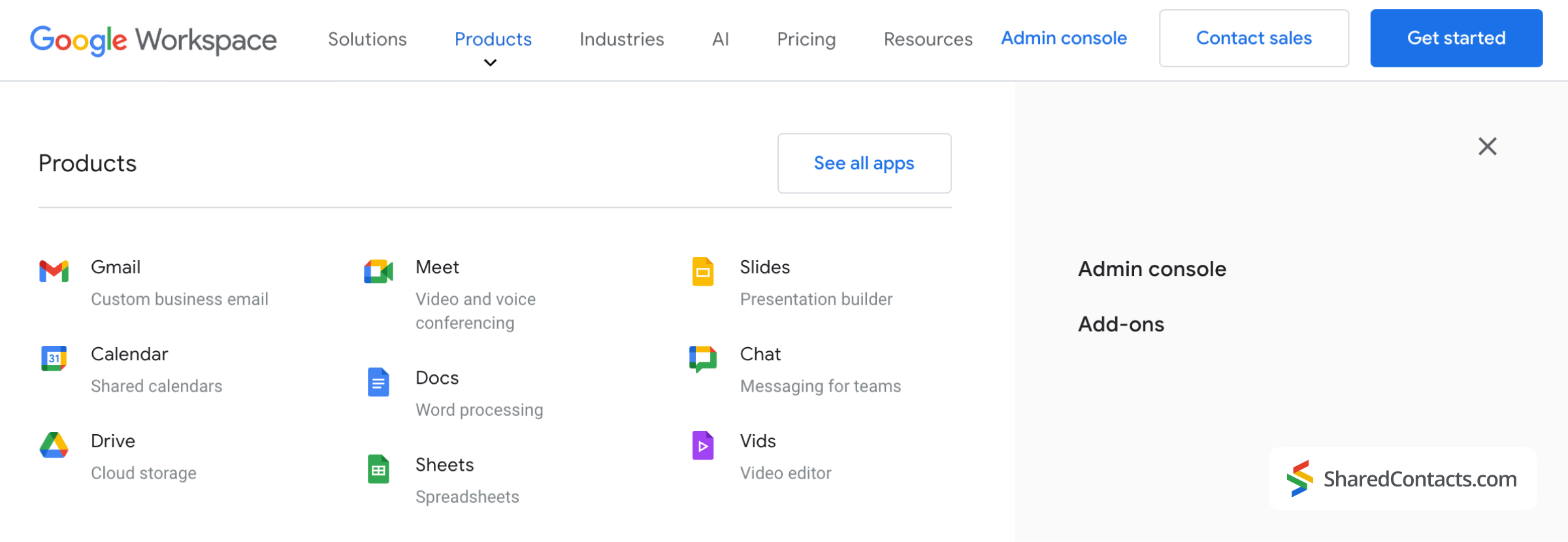Open the Industries menu

click(x=621, y=39)
